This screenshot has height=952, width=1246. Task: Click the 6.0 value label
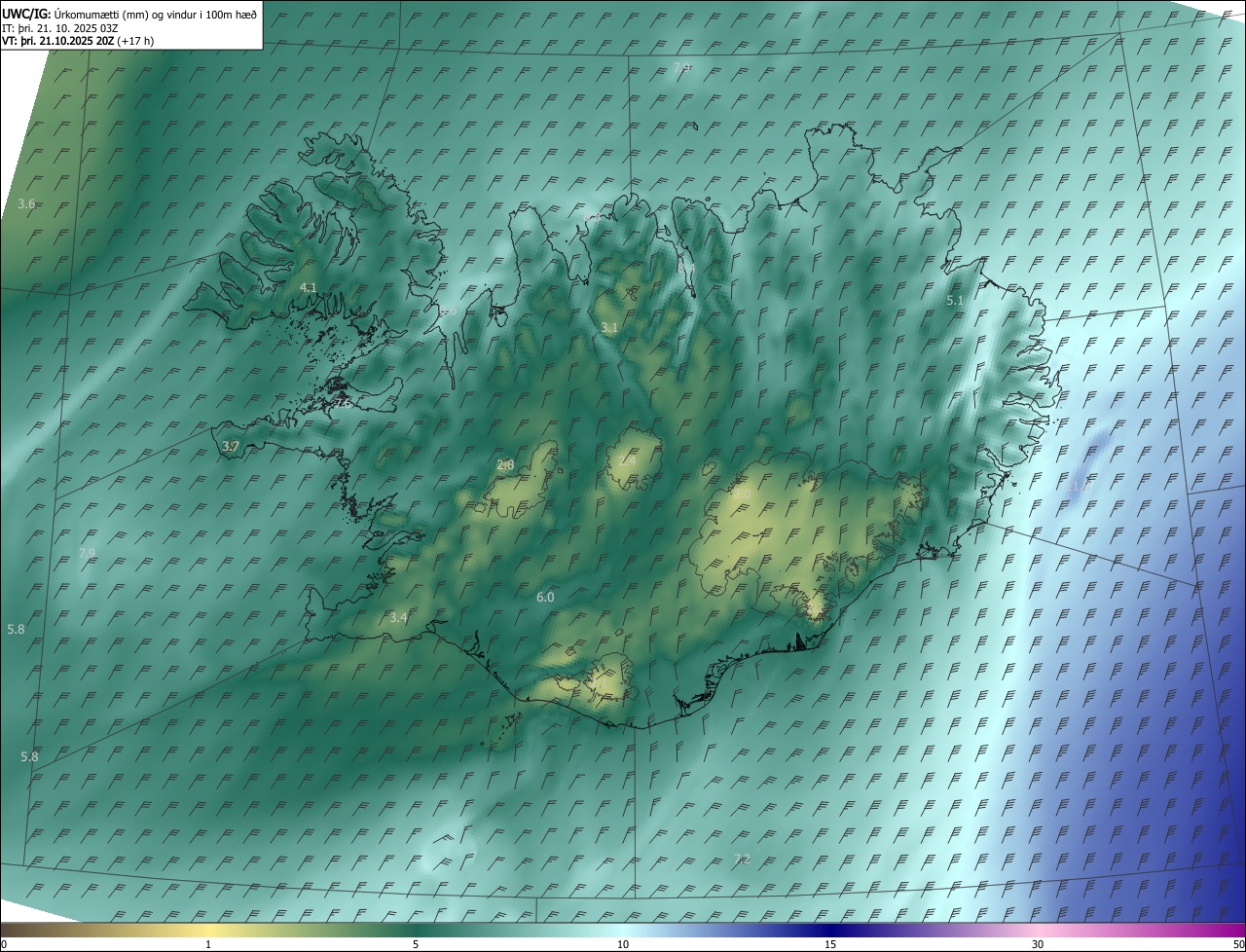[x=545, y=597]
